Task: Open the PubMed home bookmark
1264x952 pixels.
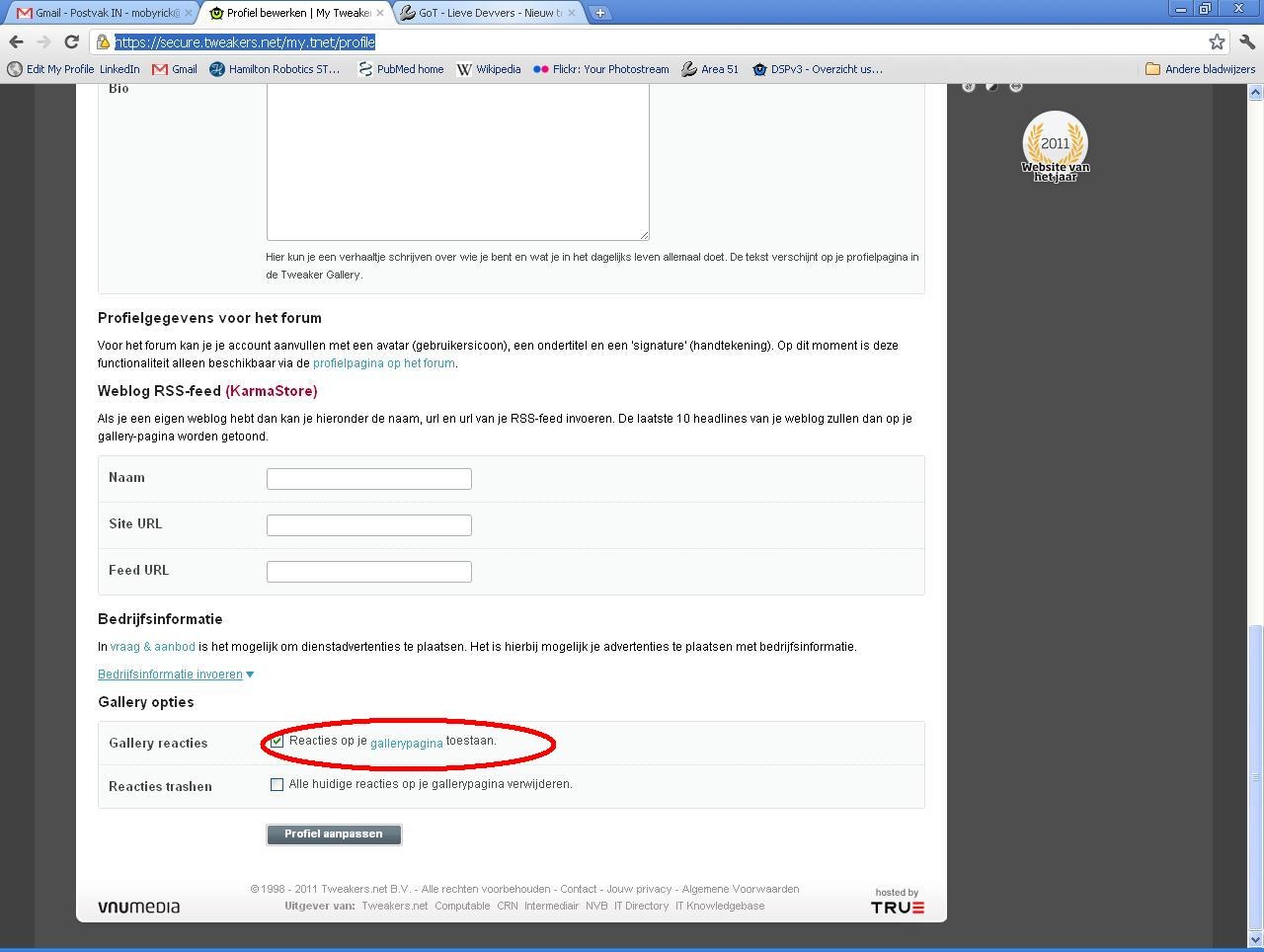Action: pos(401,69)
